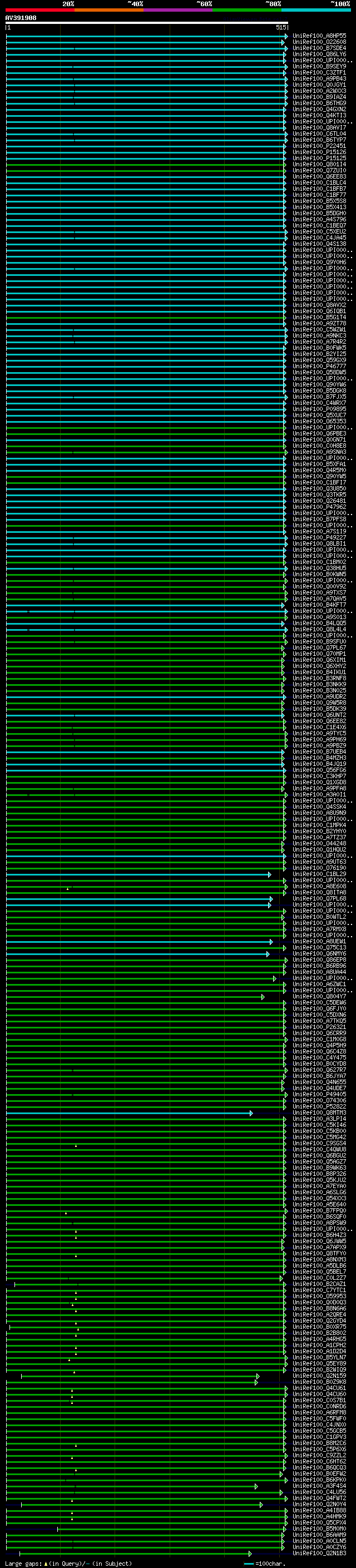356x1568 pixels.
Task: Click the UniRef100_B2CAZ1 hit label
Action: pyautogui.click(x=319, y=1284)
